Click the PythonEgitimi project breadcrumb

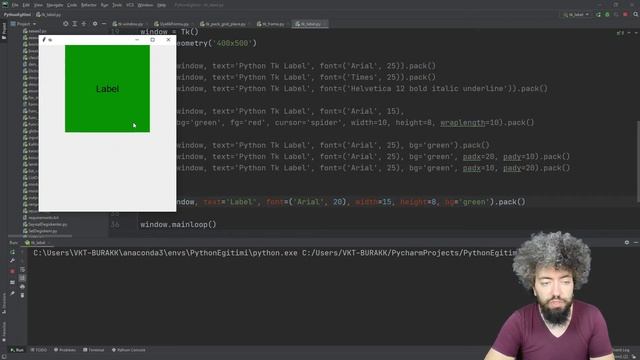[x=17, y=15]
